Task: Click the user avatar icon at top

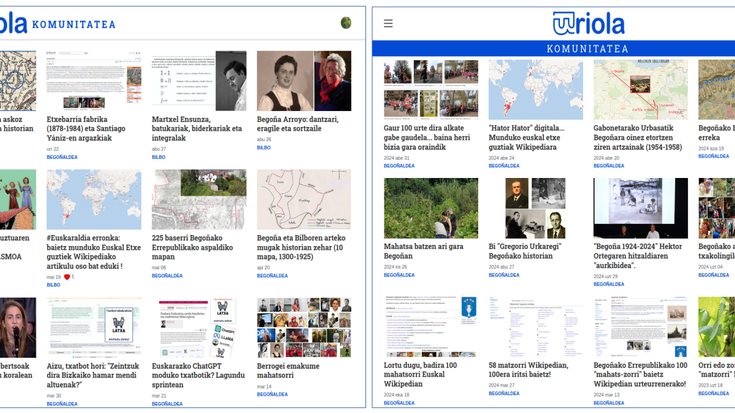Action: click(x=346, y=23)
